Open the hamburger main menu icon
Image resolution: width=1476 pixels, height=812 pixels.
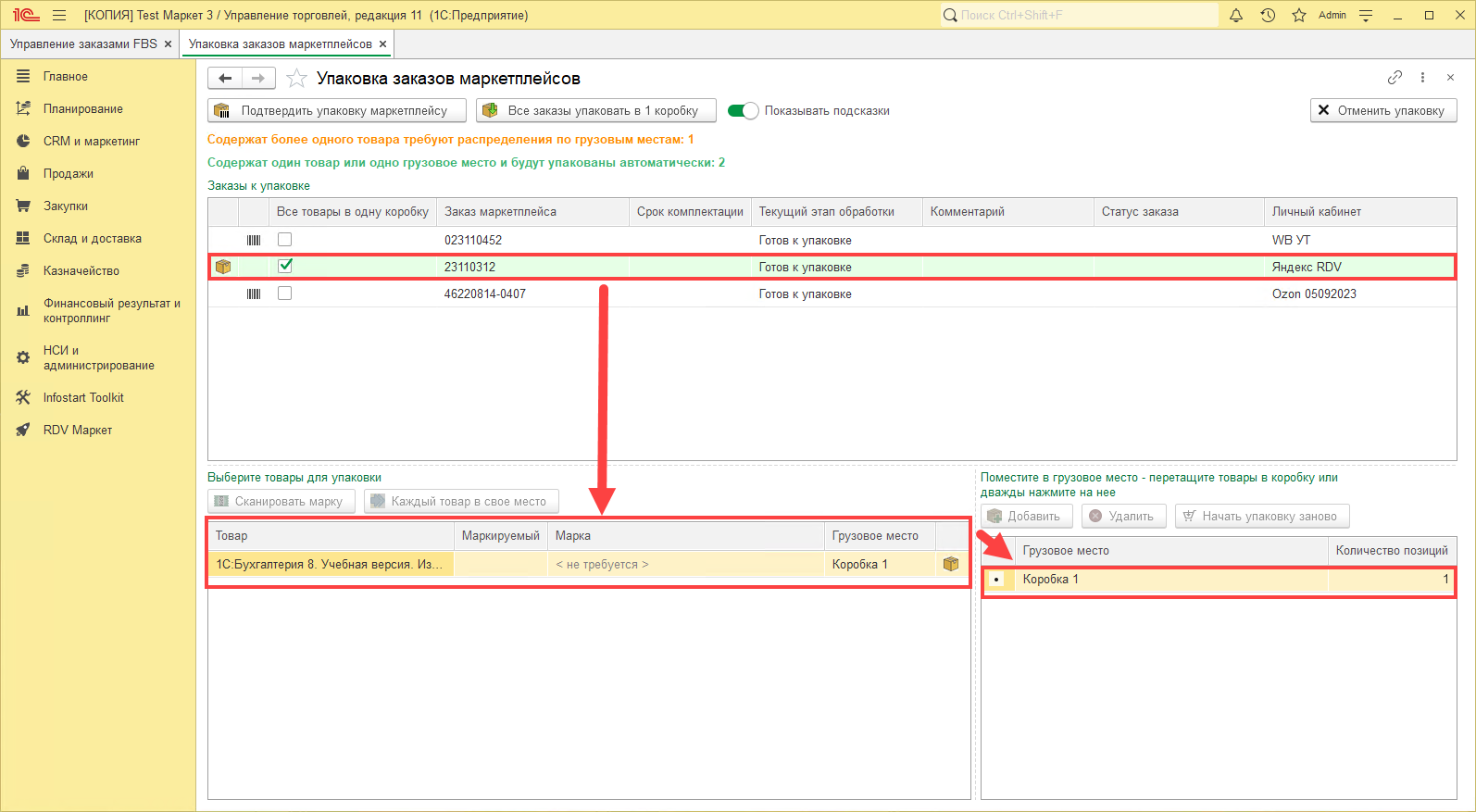[x=59, y=15]
